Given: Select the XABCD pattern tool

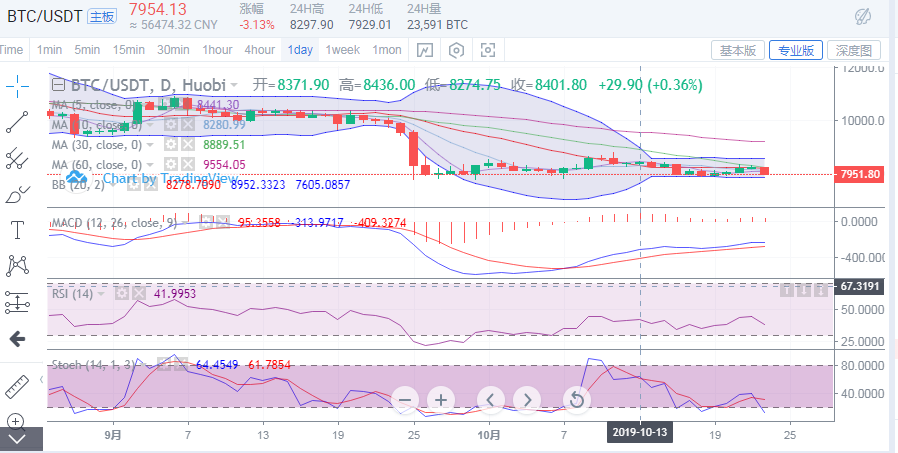Looking at the screenshot, I should pos(17,265).
